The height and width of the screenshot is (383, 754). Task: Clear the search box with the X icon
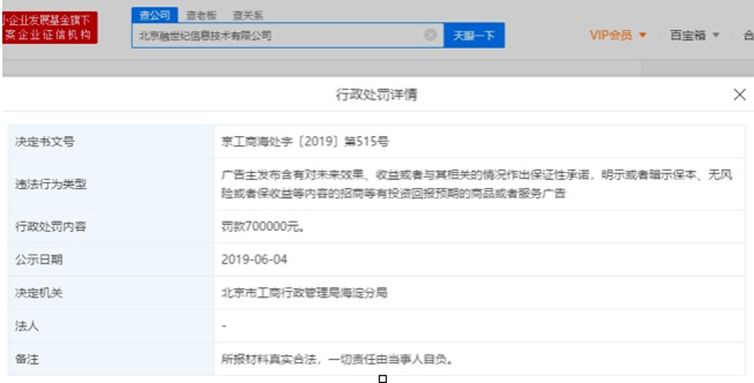(x=430, y=35)
